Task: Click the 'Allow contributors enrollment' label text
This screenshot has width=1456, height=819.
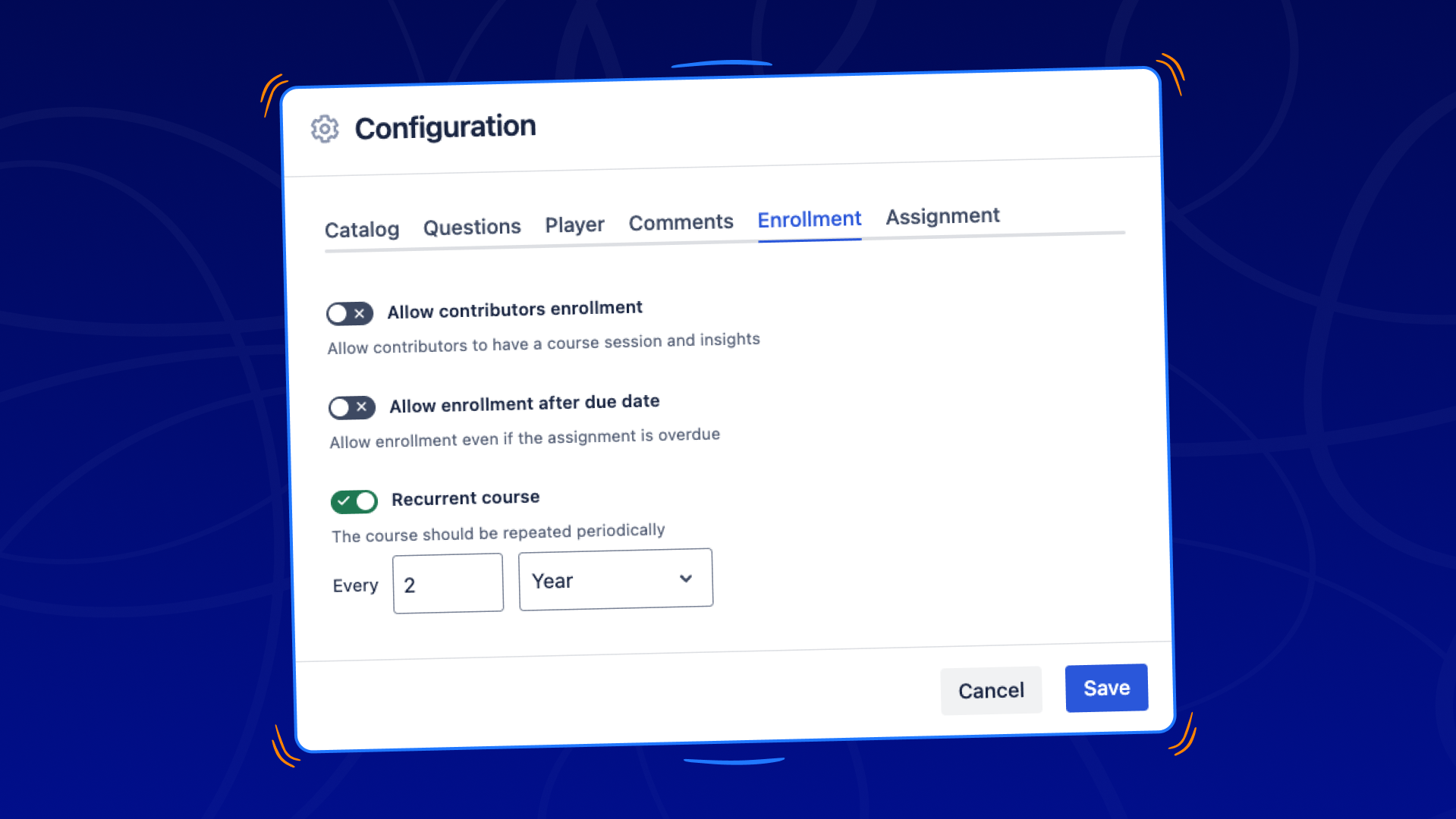Action: [514, 309]
